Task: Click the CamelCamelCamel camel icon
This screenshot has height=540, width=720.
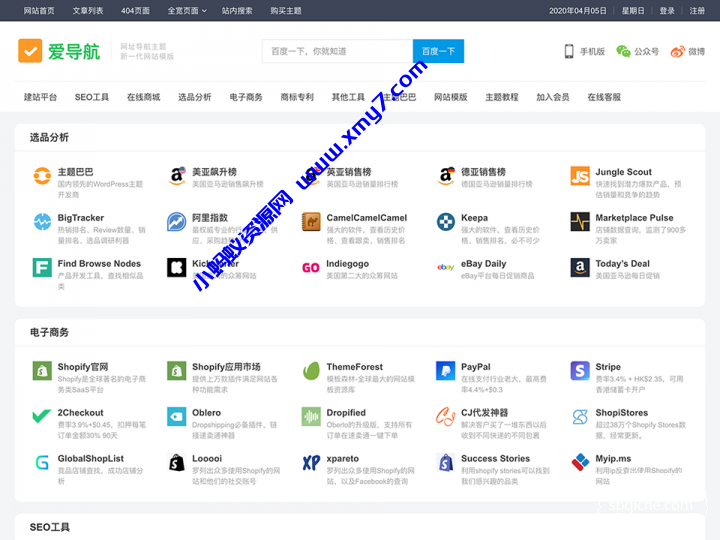Action: coord(311,222)
